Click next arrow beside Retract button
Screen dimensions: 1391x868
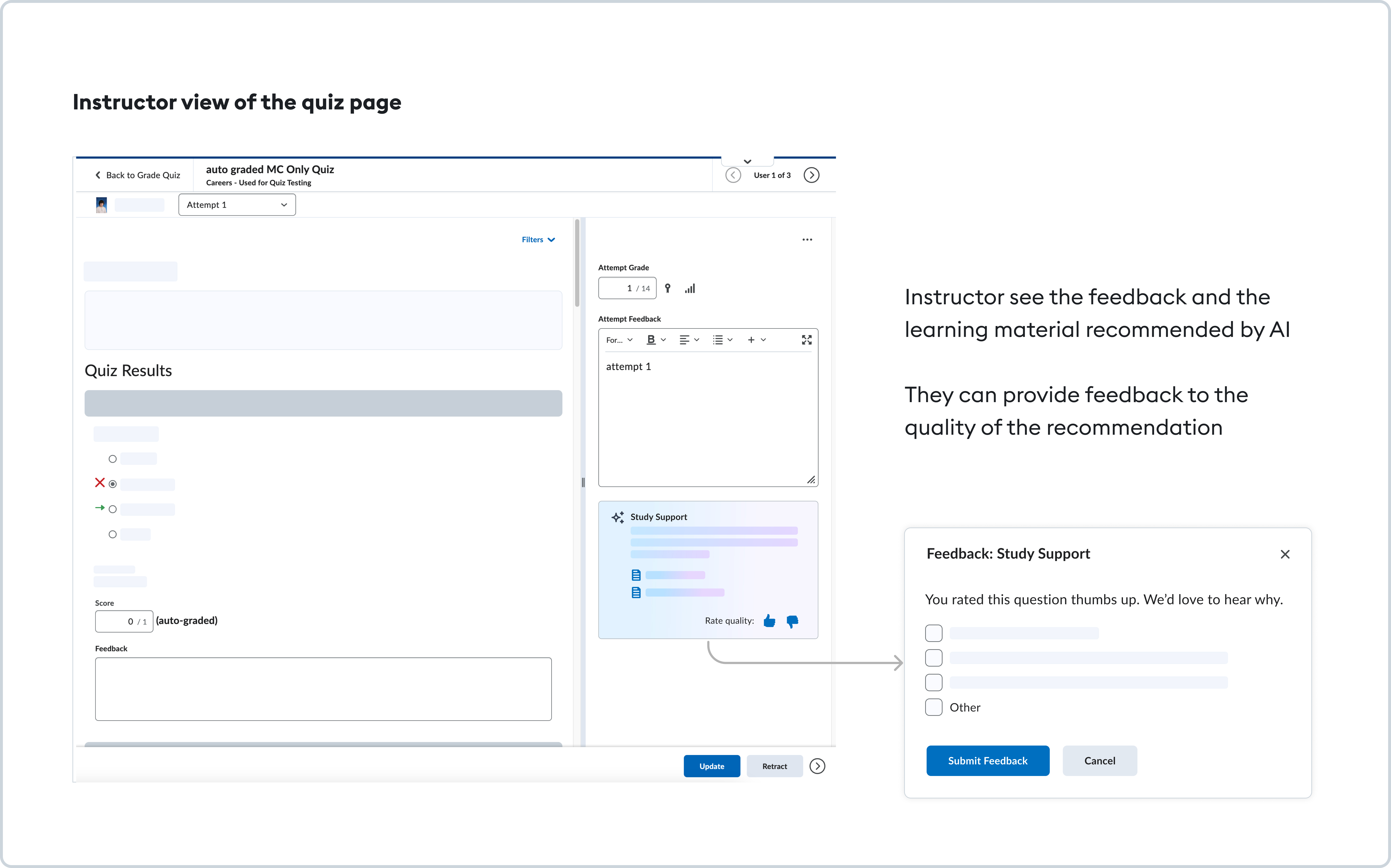(x=817, y=766)
